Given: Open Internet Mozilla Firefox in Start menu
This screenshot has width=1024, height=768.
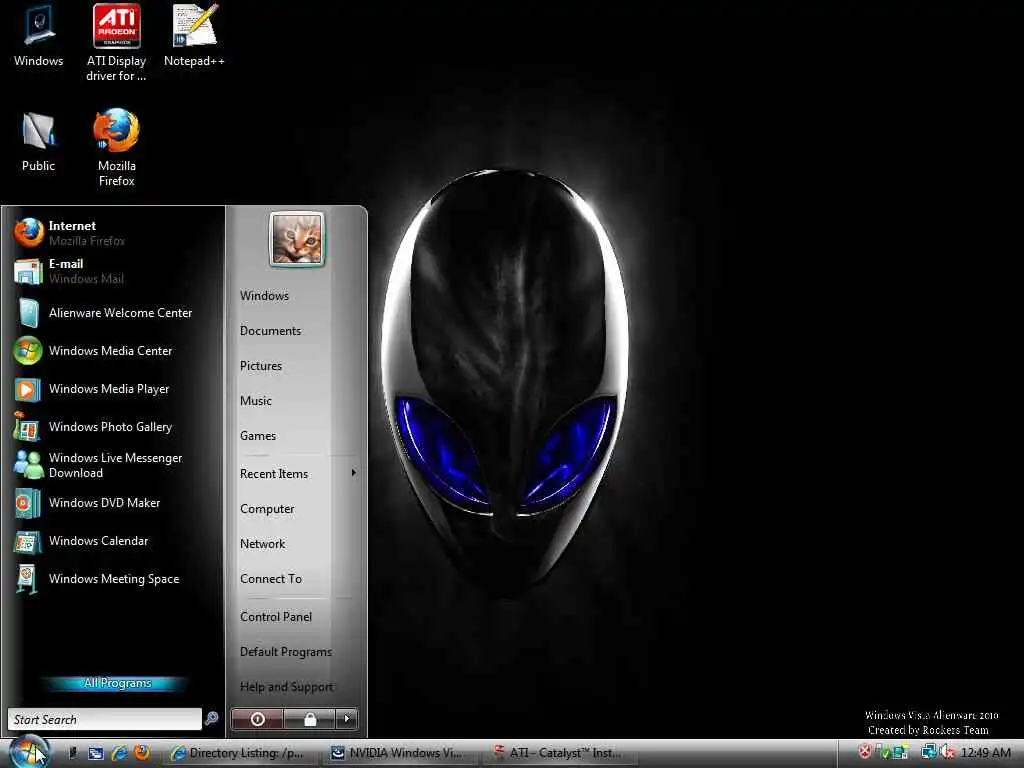Looking at the screenshot, I should coord(112,232).
